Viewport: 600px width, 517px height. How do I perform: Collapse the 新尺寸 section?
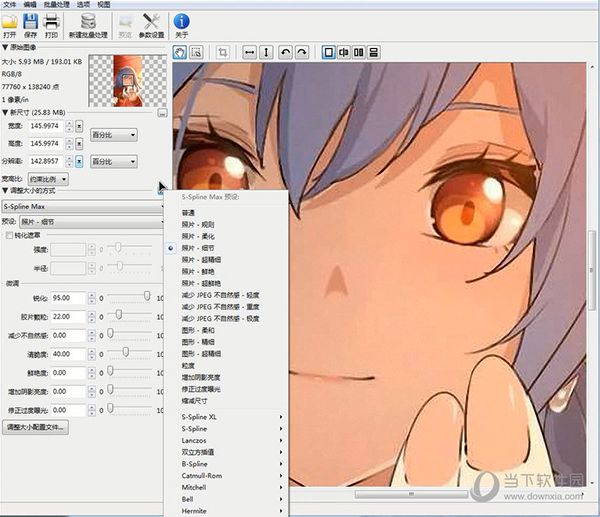[5, 113]
